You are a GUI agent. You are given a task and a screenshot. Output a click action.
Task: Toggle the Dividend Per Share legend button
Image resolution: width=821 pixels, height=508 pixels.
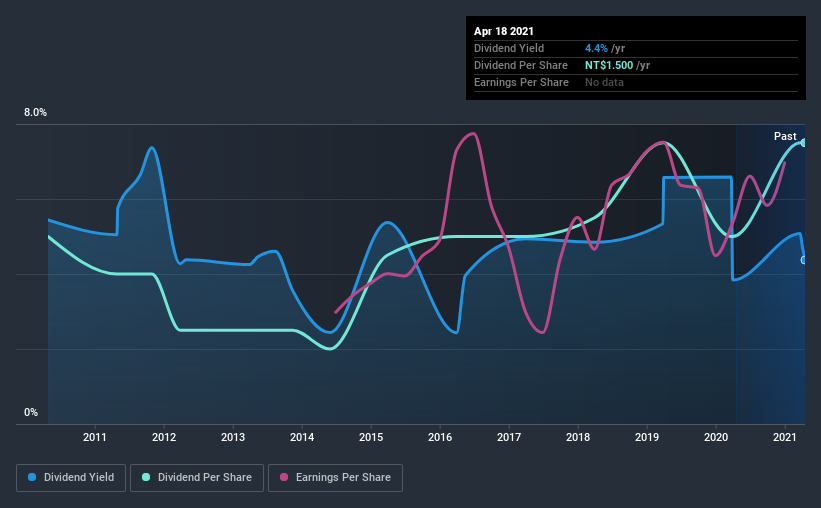pyautogui.click(x=197, y=478)
